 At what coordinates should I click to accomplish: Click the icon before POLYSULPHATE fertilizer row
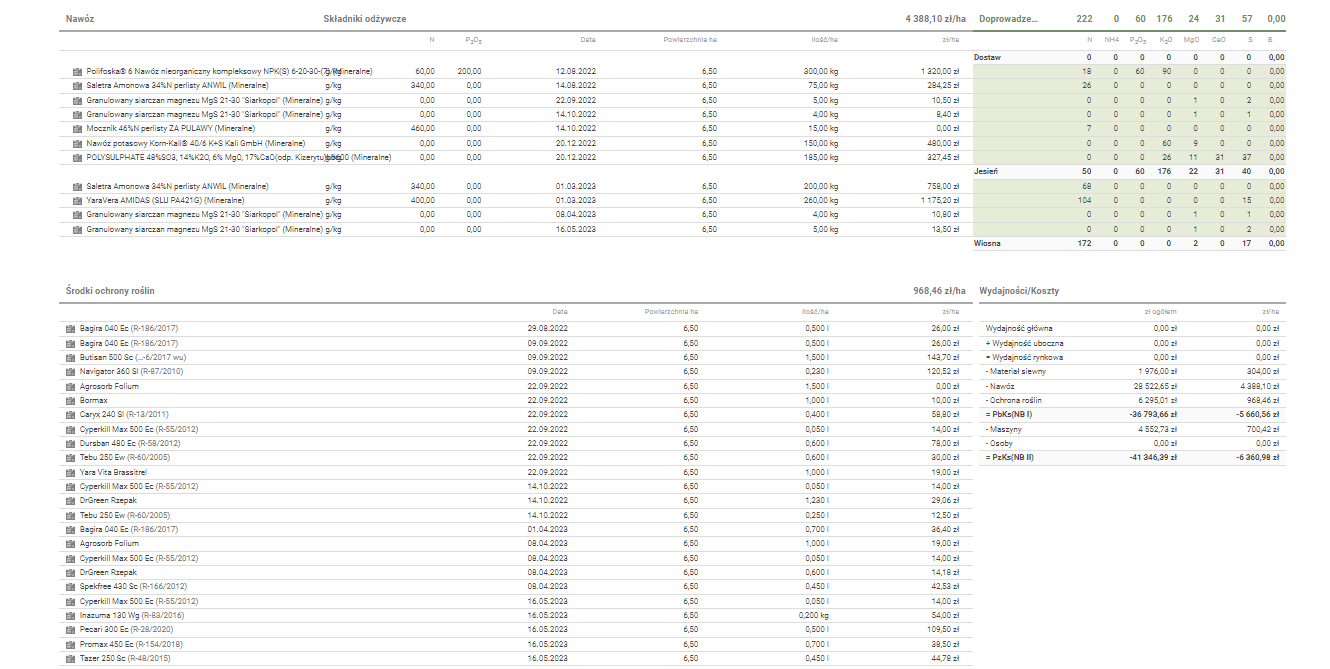coord(77,158)
